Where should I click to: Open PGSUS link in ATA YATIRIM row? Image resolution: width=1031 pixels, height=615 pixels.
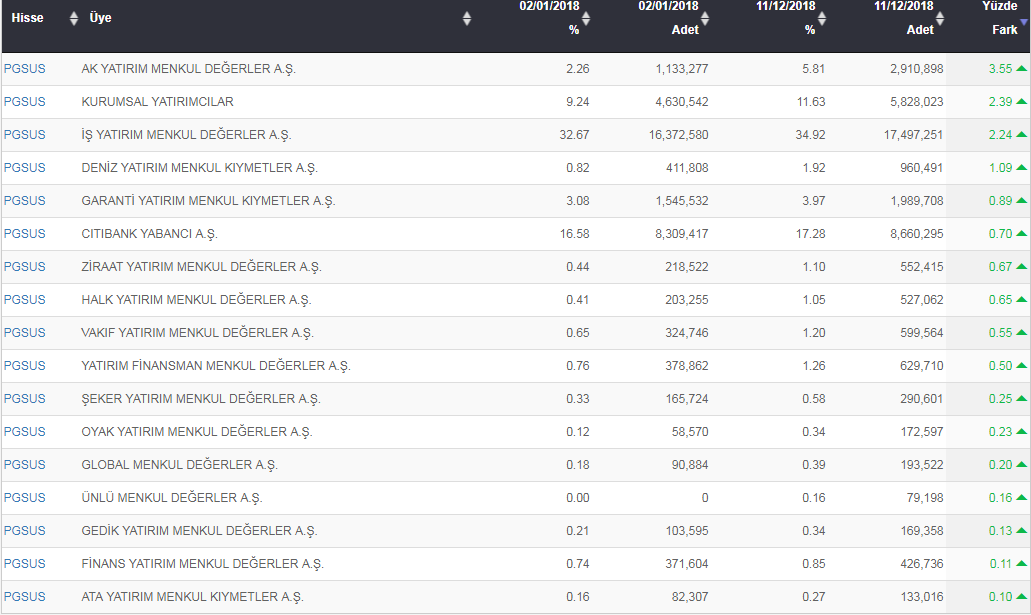tap(24, 597)
